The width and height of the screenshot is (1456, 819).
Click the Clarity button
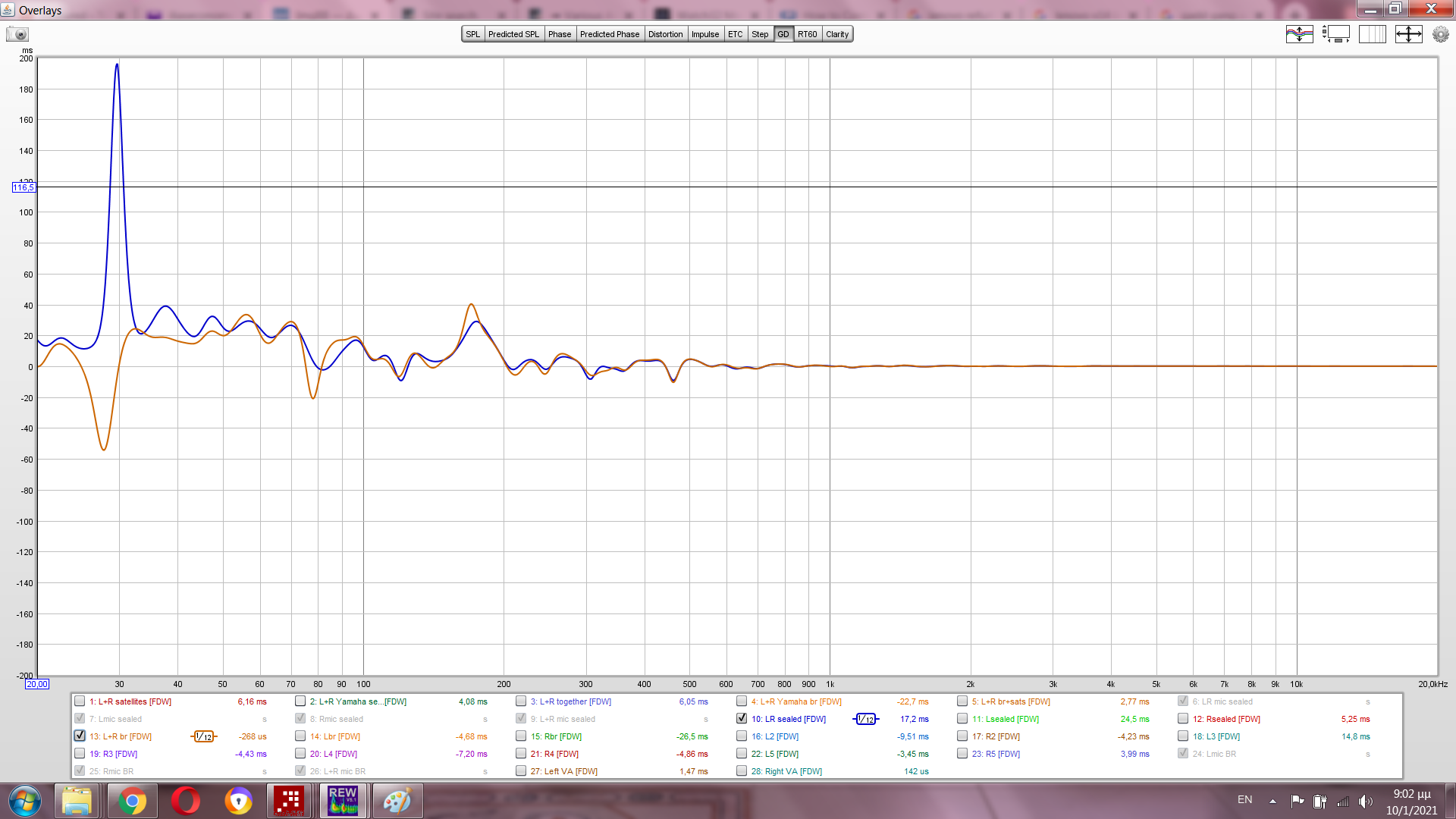coord(837,34)
